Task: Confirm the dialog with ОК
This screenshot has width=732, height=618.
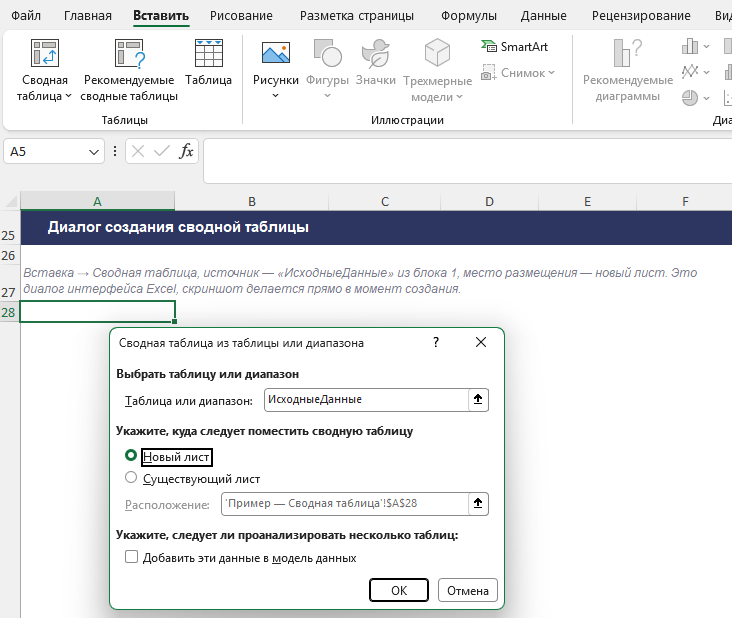Action: (399, 590)
